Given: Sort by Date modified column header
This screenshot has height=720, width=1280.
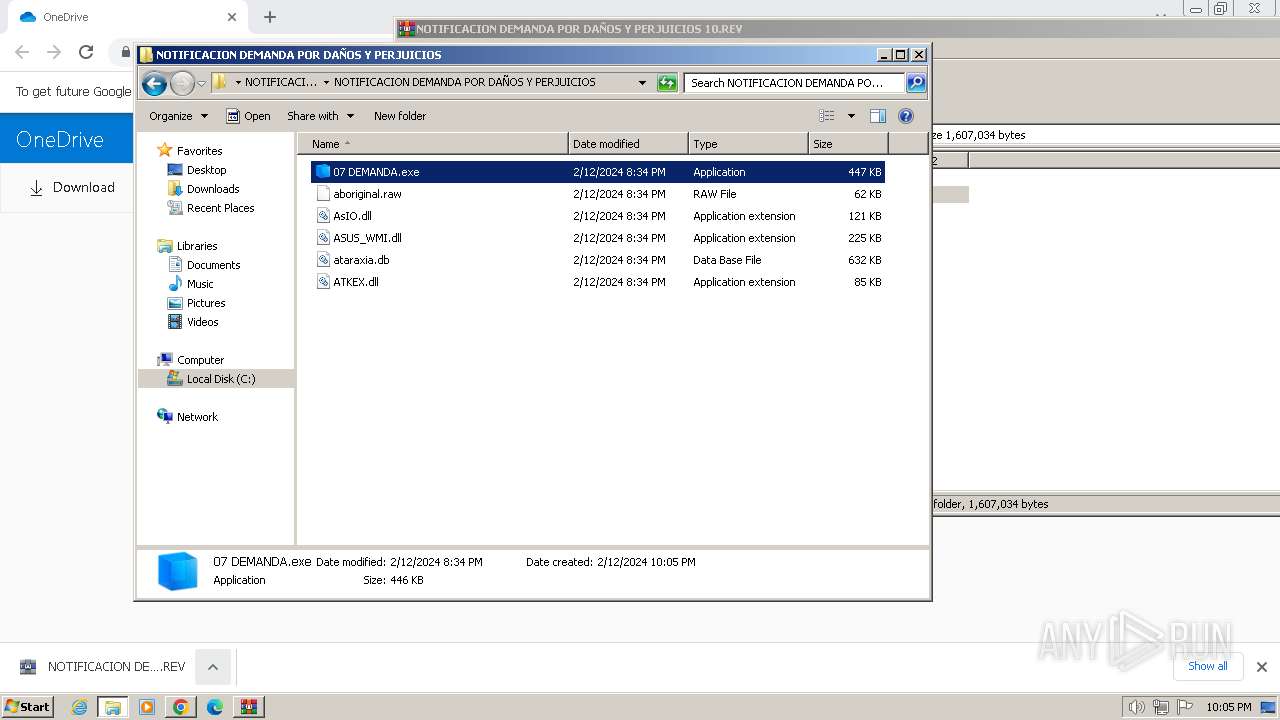Looking at the screenshot, I should tap(628, 144).
